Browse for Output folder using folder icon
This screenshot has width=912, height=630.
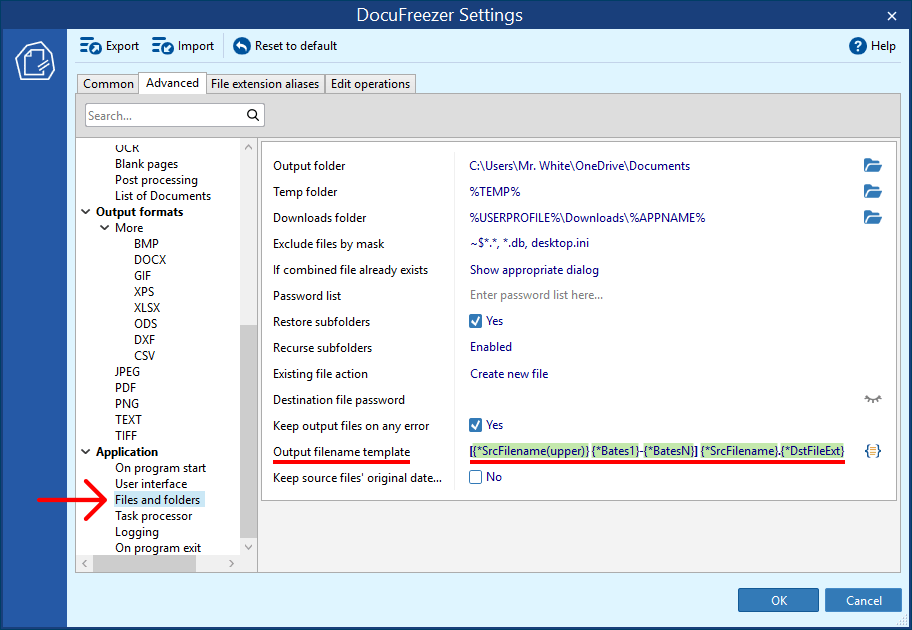pos(872,166)
